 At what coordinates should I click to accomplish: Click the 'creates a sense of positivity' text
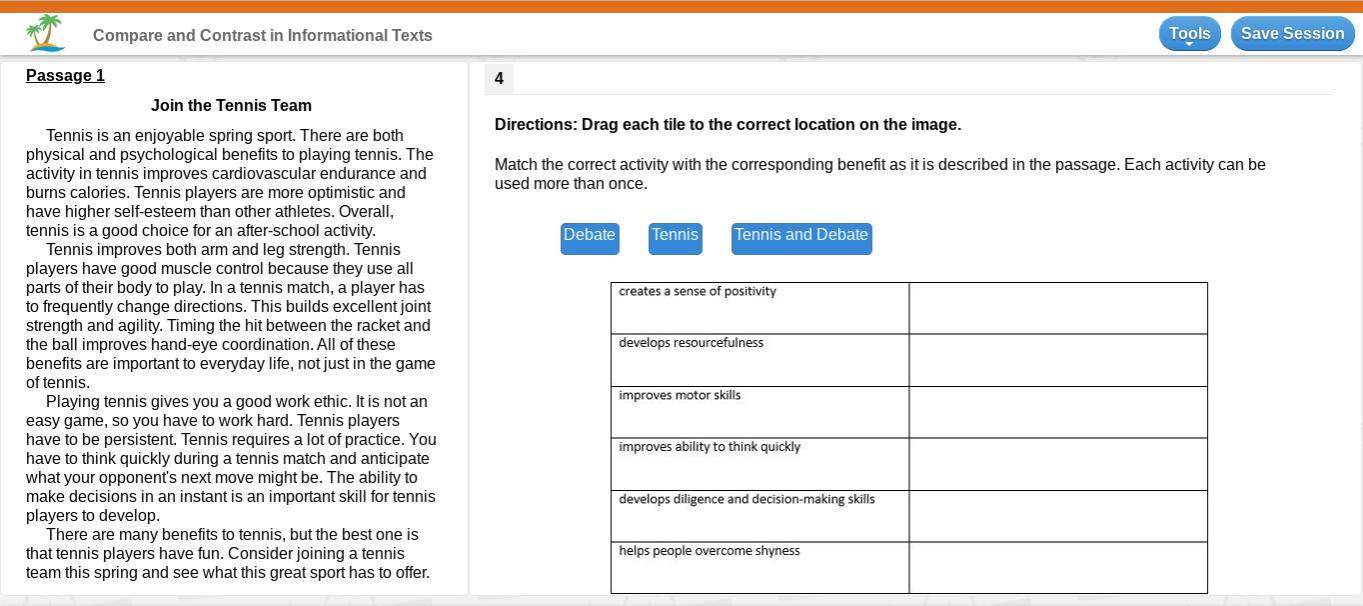coord(697,291)
